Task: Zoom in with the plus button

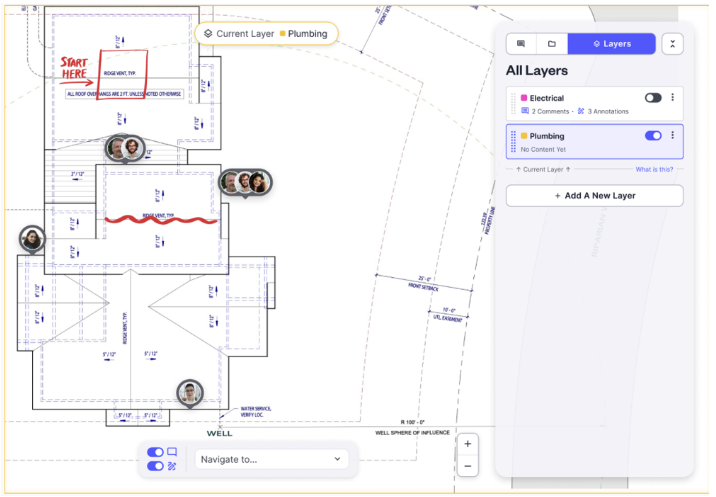Action: point(468,443)
